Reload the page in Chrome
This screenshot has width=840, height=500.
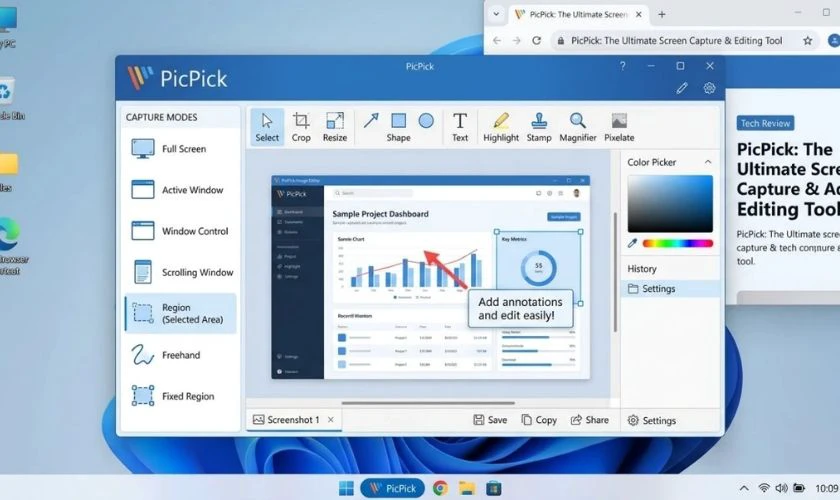[x=536, y=41]
